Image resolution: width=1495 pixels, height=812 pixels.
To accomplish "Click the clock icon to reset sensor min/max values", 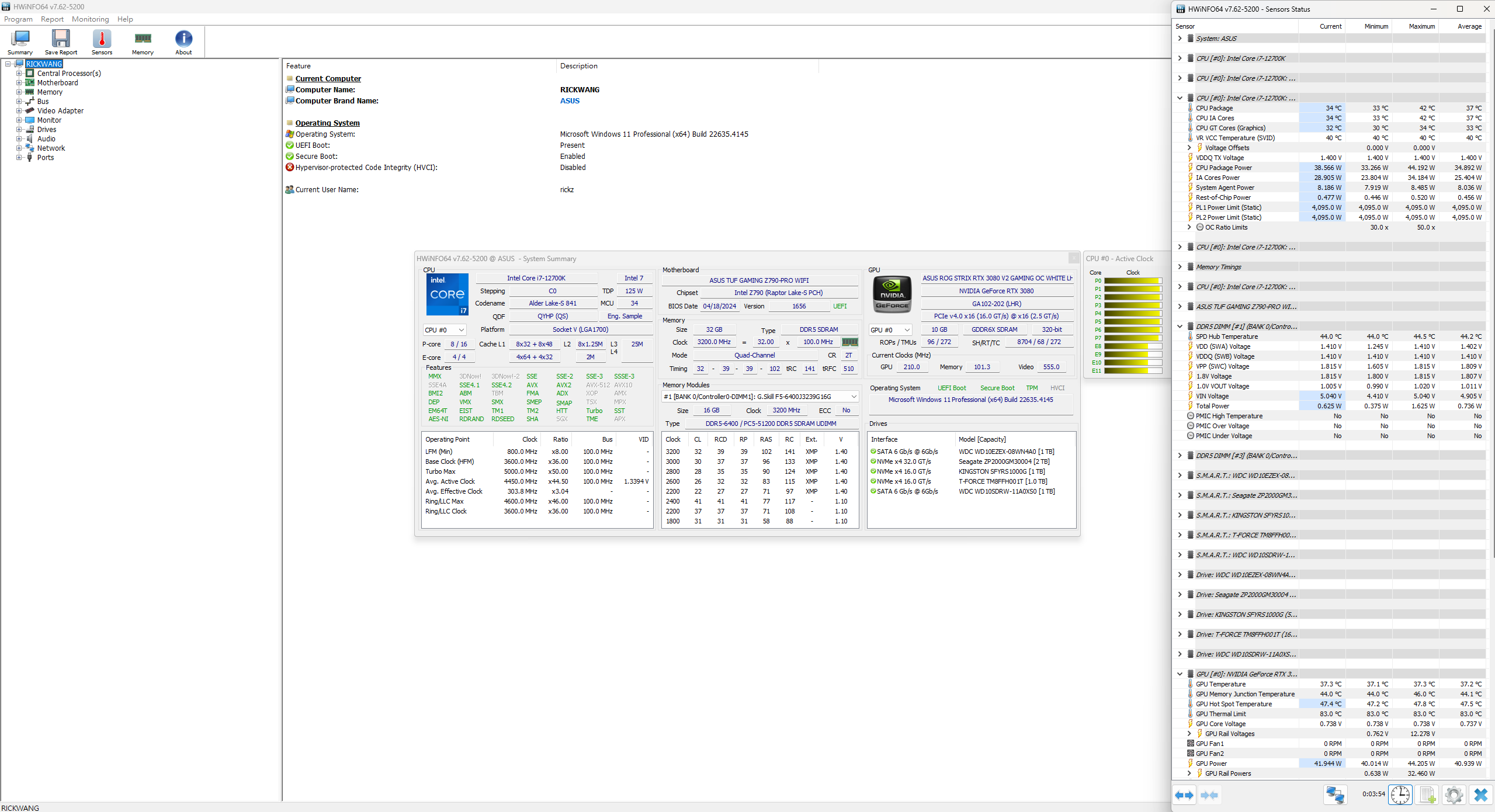I will coord(1400,795).
